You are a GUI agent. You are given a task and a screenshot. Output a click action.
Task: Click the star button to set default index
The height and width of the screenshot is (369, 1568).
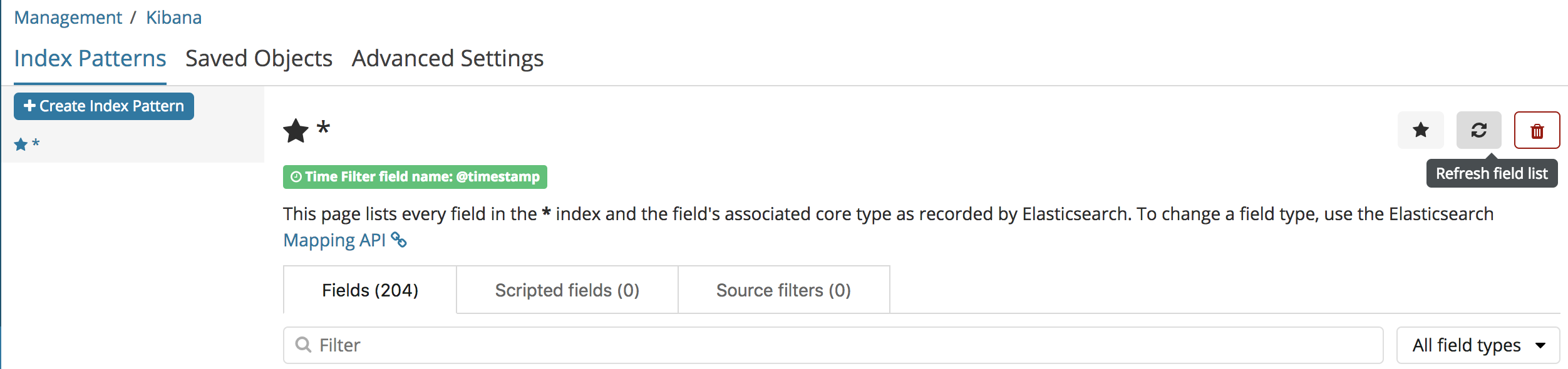coord(1420,130)
